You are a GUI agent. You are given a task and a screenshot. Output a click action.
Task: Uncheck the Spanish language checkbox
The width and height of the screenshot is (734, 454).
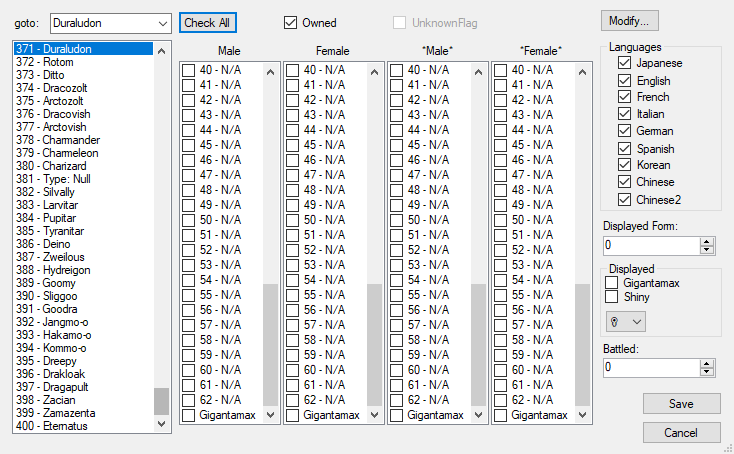(x=624, y=148)
